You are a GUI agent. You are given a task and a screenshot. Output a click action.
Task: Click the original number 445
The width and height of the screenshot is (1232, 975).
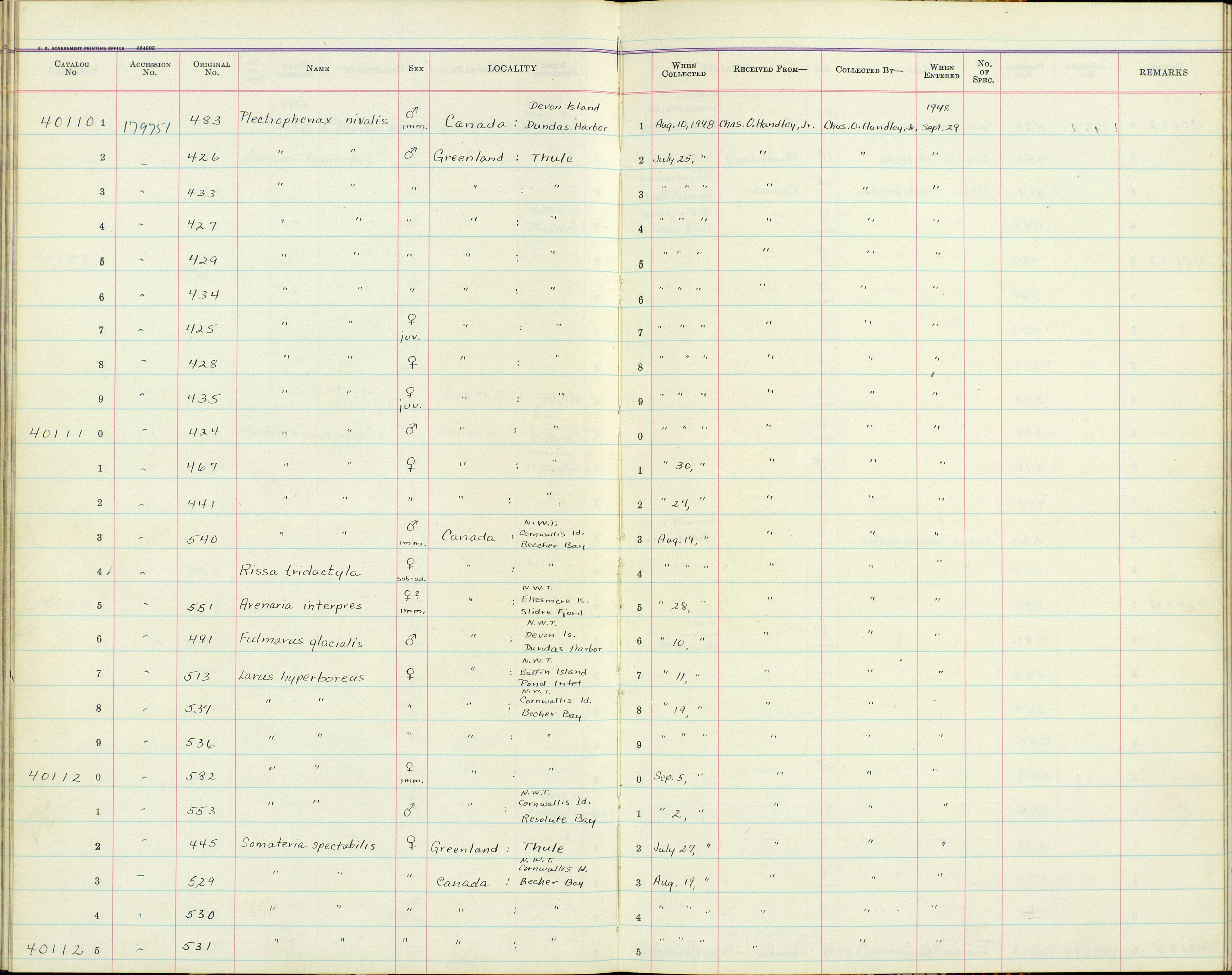click(x=202, y=844)
